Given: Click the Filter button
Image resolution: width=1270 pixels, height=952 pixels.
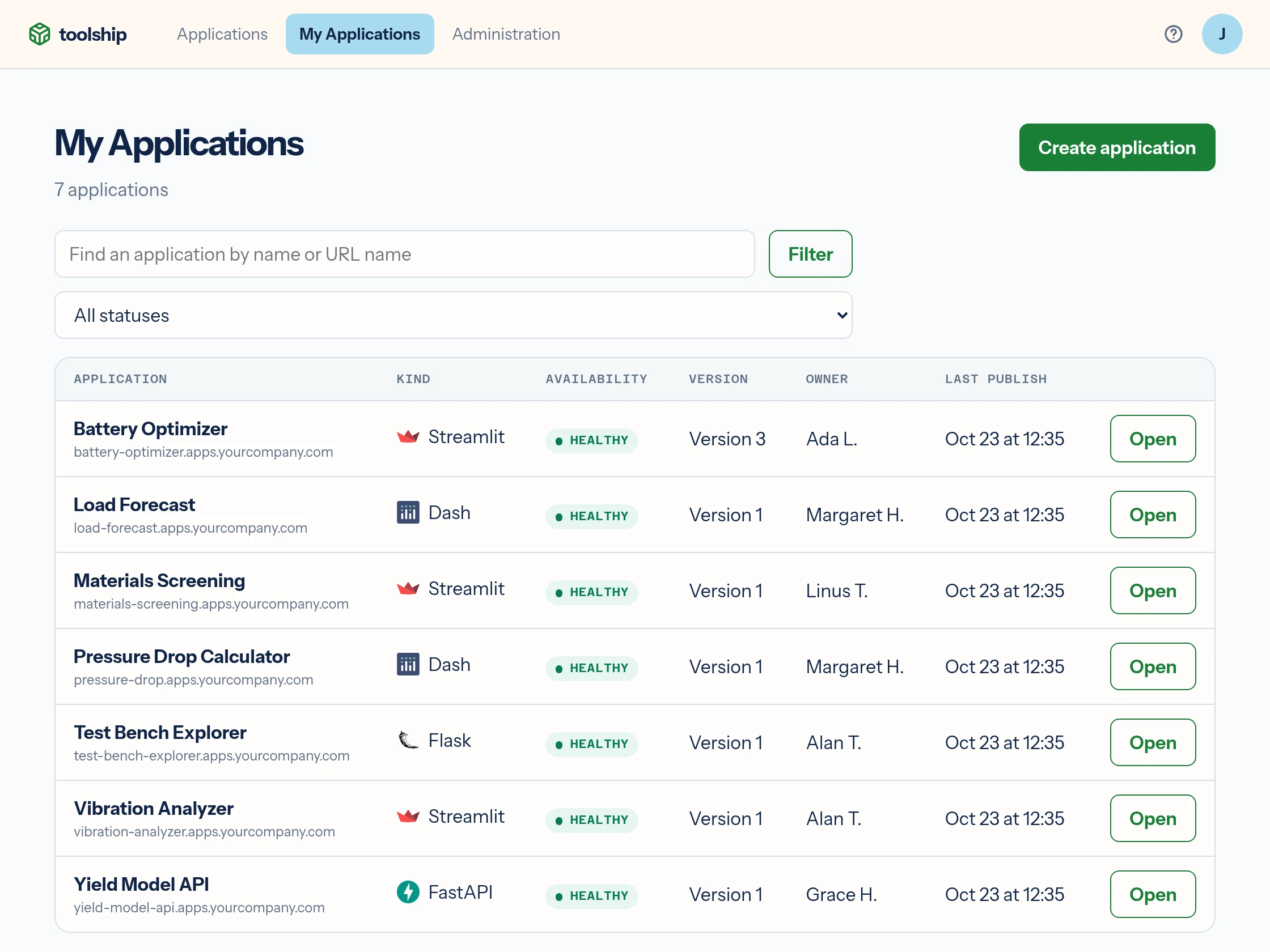Looking at the screenshot, I should [810, 254].
